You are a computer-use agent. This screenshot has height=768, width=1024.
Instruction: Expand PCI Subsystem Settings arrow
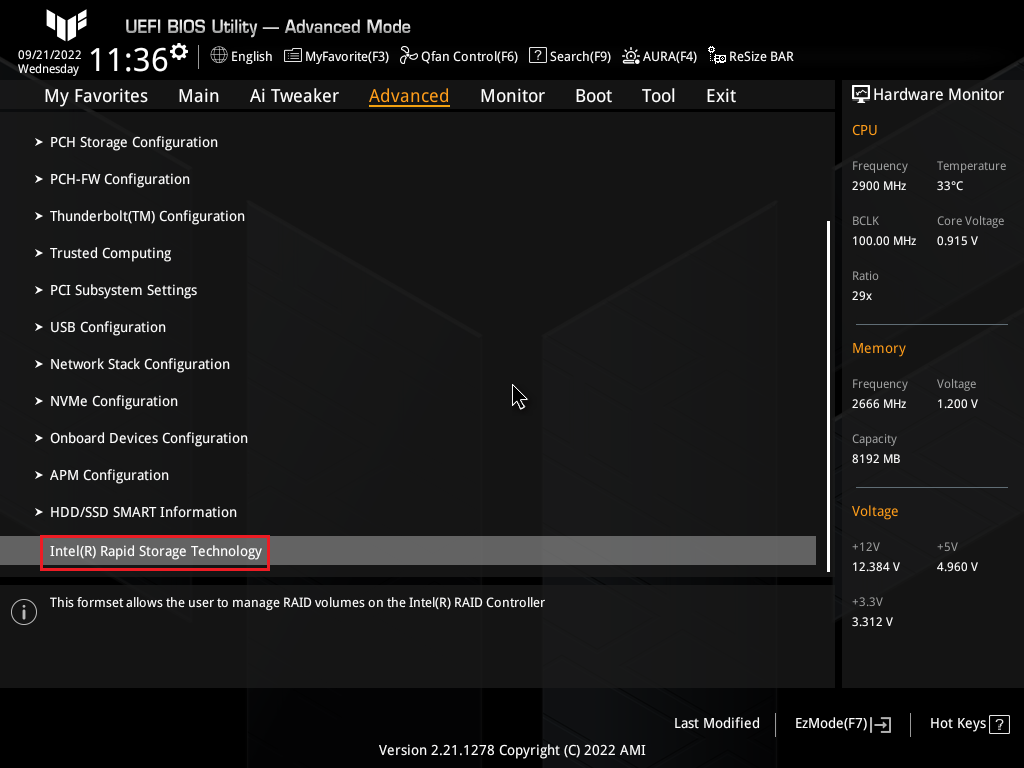(x=39, y=290)
